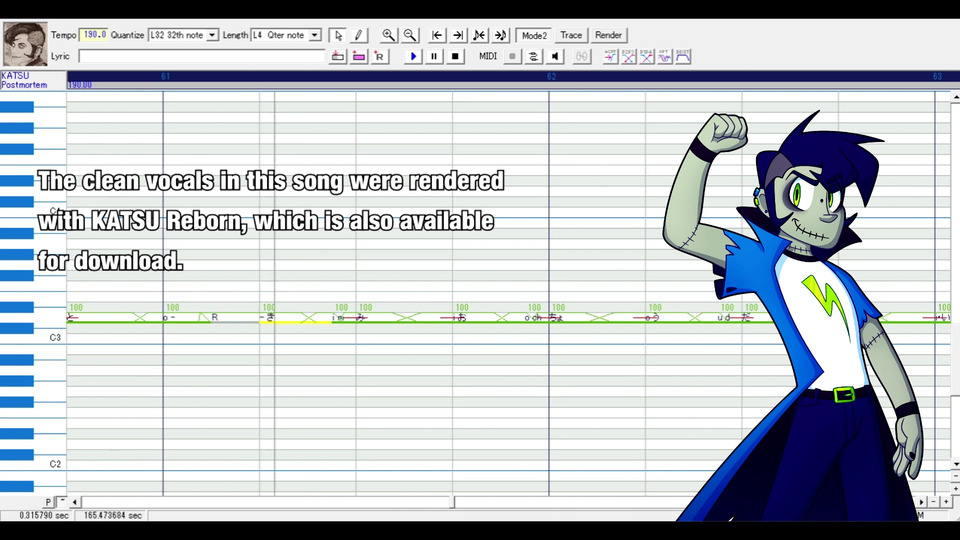Image resolution: width=960 pixels, height=540 pixels.
Task: Click the note with left arrow icon
Action: pyautogui.click(x=479, y=36)
